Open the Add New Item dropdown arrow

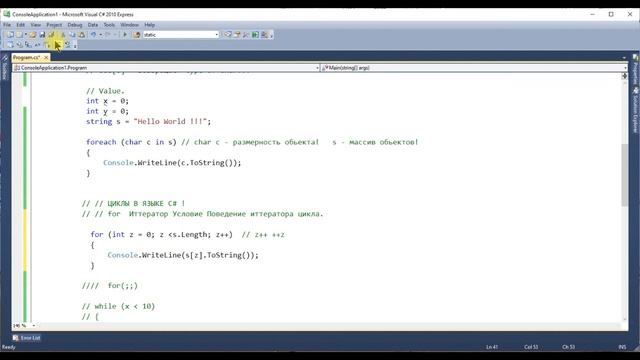pos(25,35)
